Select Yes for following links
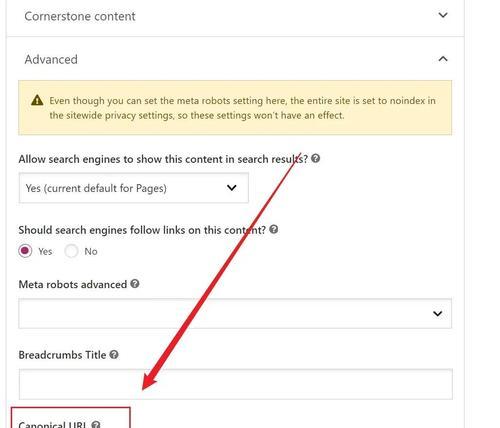The image size is (500, 428). point(25,251)
